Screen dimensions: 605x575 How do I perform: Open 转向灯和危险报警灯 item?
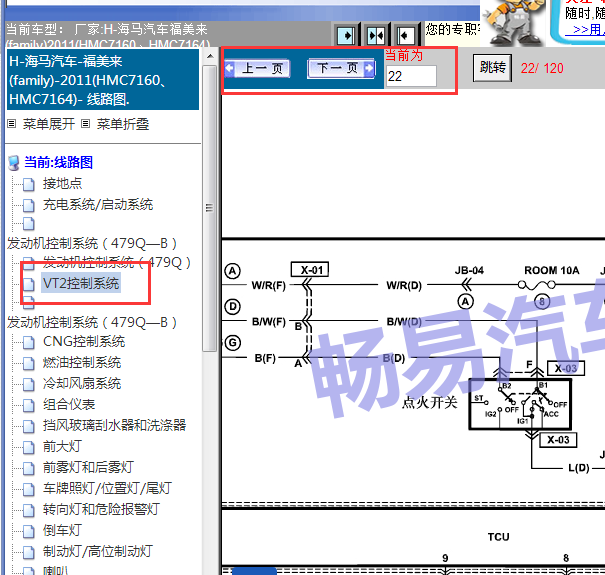pos(101,509)
